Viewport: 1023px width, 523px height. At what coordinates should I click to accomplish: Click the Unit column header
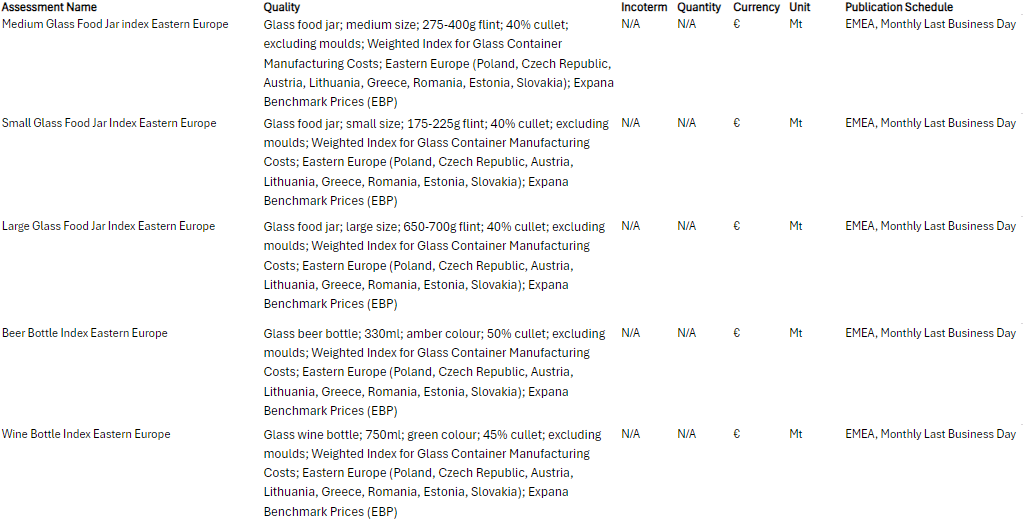tap(800, 7)
